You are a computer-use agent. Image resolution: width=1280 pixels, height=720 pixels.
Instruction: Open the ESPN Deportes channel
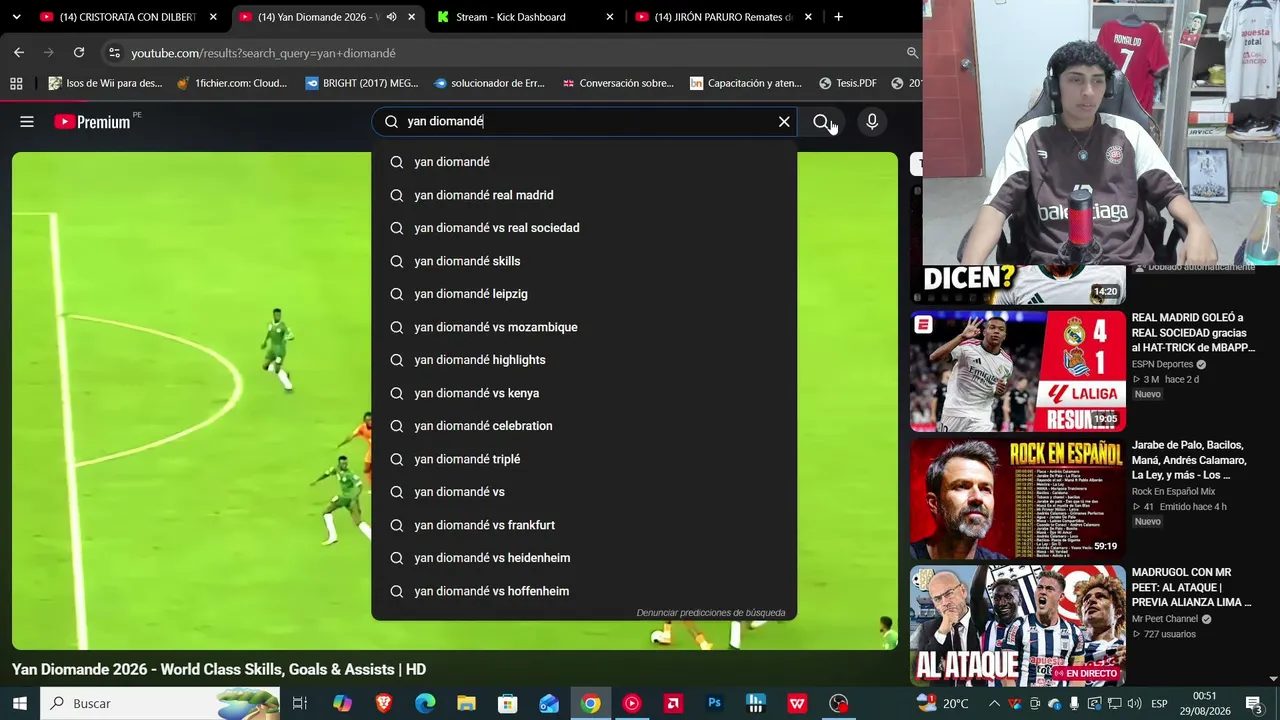[x=1162, y=364]
